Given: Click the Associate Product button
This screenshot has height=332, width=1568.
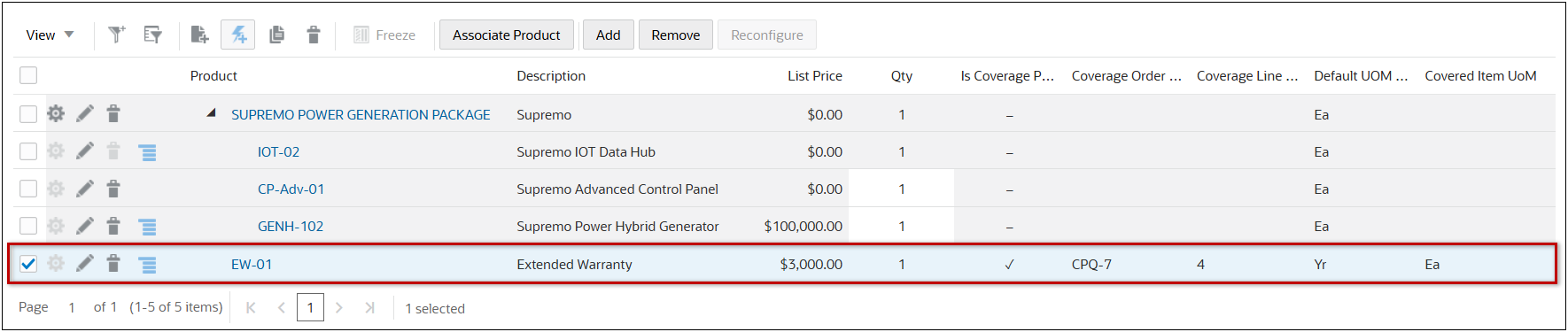Looking at the screenshot, I should click(507, 35).
